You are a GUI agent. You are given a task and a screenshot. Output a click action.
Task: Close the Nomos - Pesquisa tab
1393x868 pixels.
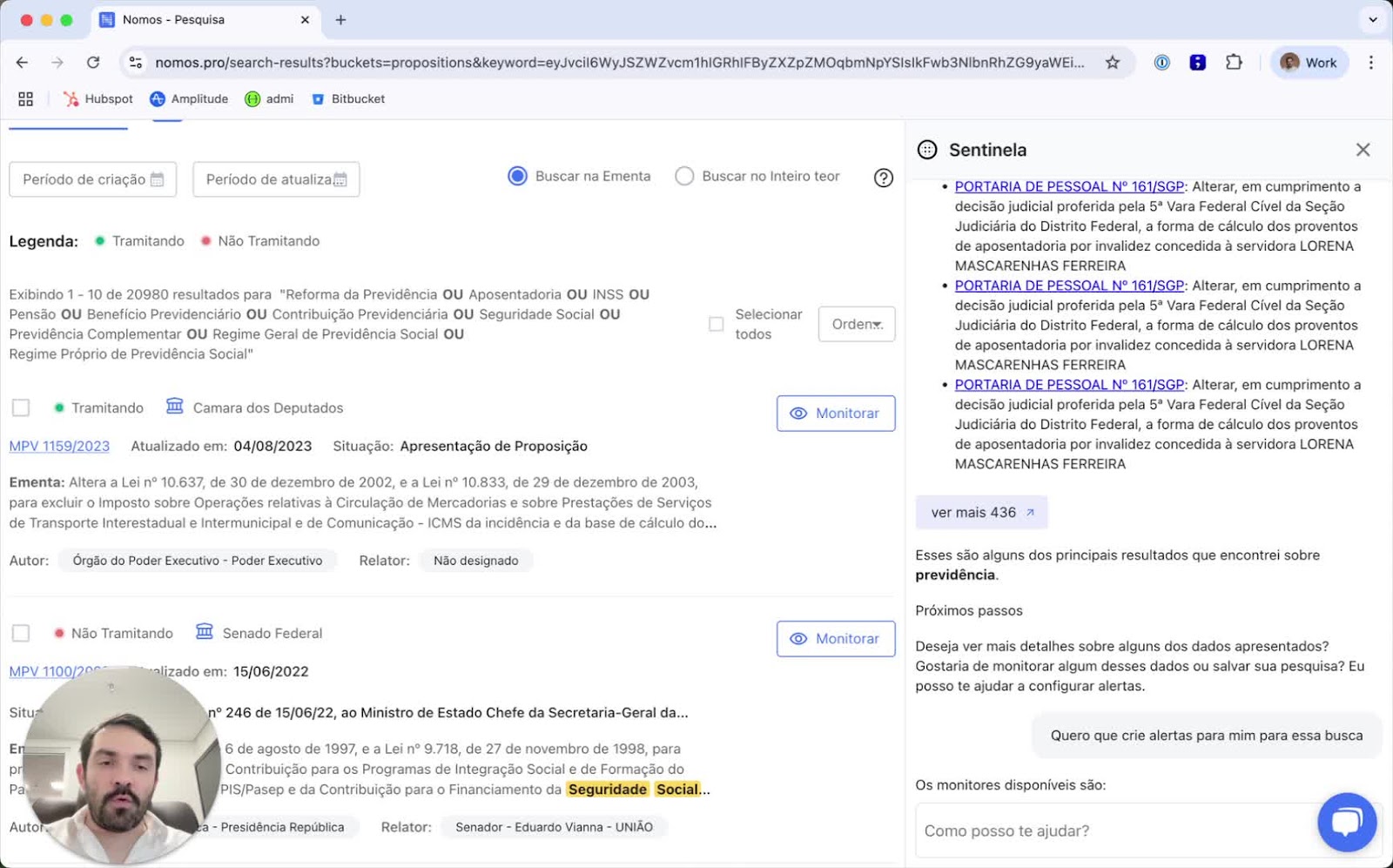[x=305, y=20]
